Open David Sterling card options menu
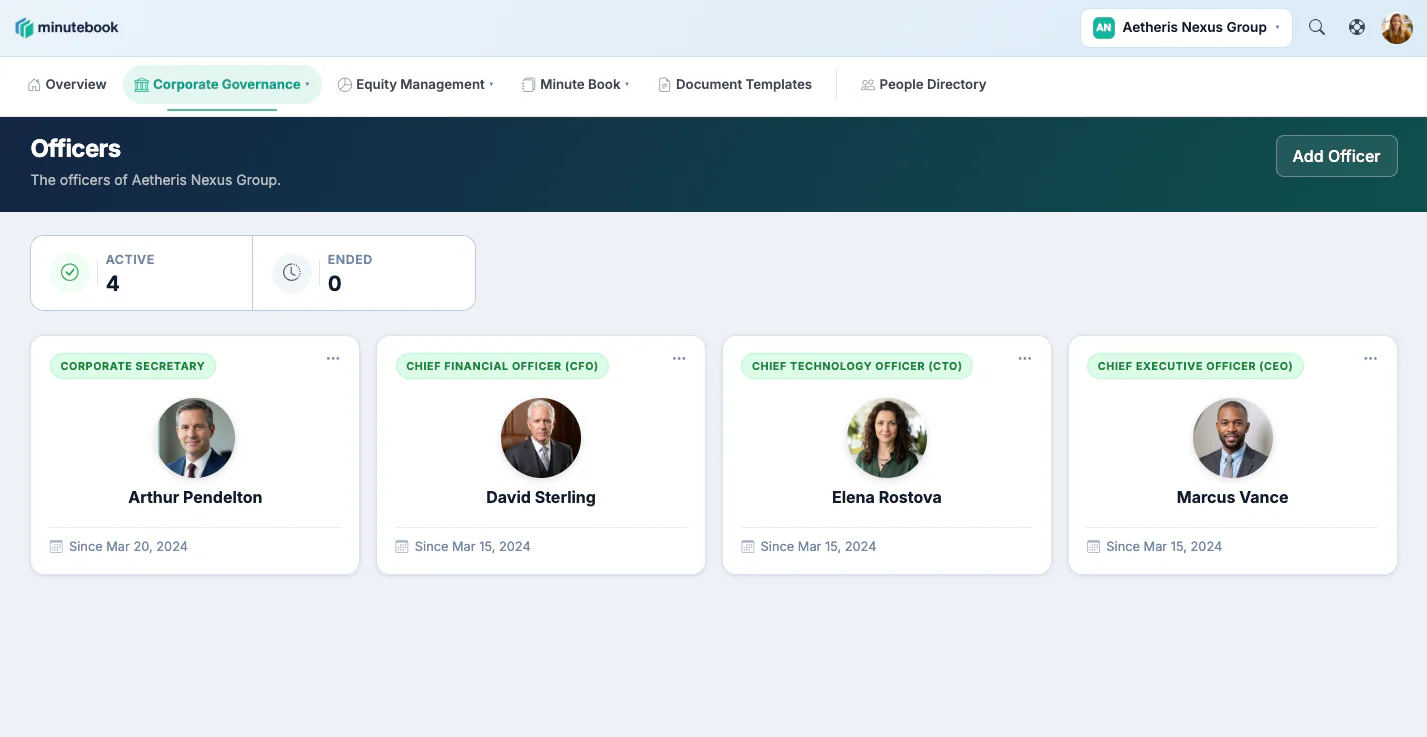The width and height of the screenshot is (1427, 737). click(679, 359)
